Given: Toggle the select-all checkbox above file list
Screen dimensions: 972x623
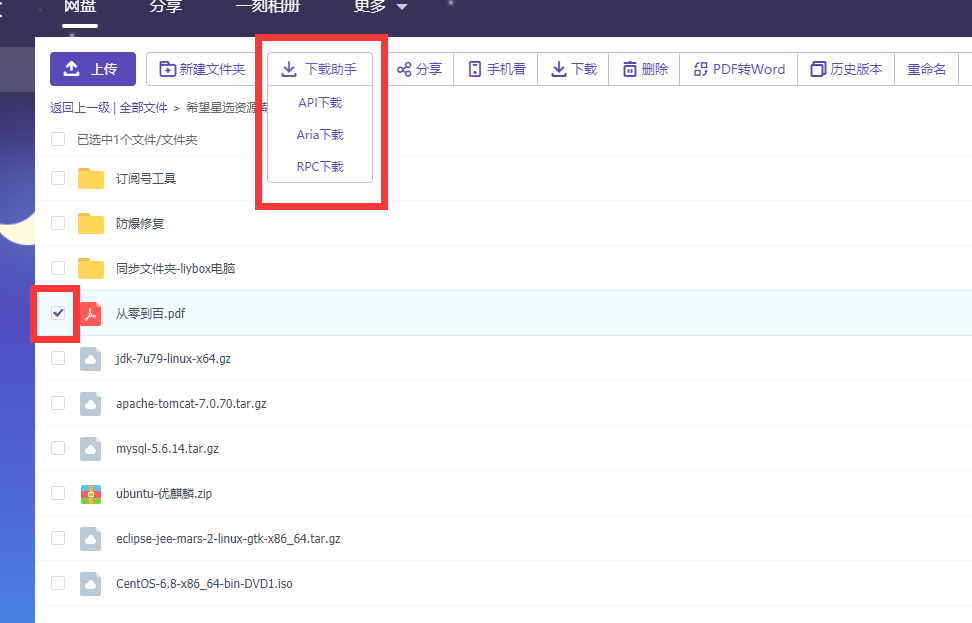Looking at the screenshot, I should 58,139.
